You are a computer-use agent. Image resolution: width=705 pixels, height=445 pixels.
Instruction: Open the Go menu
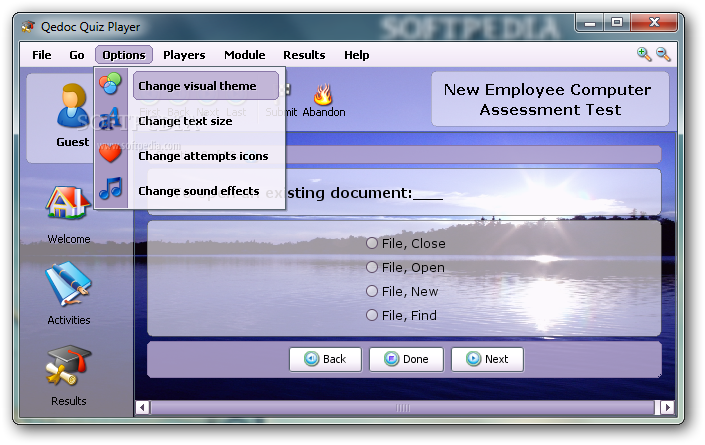[x=76, y=55]
